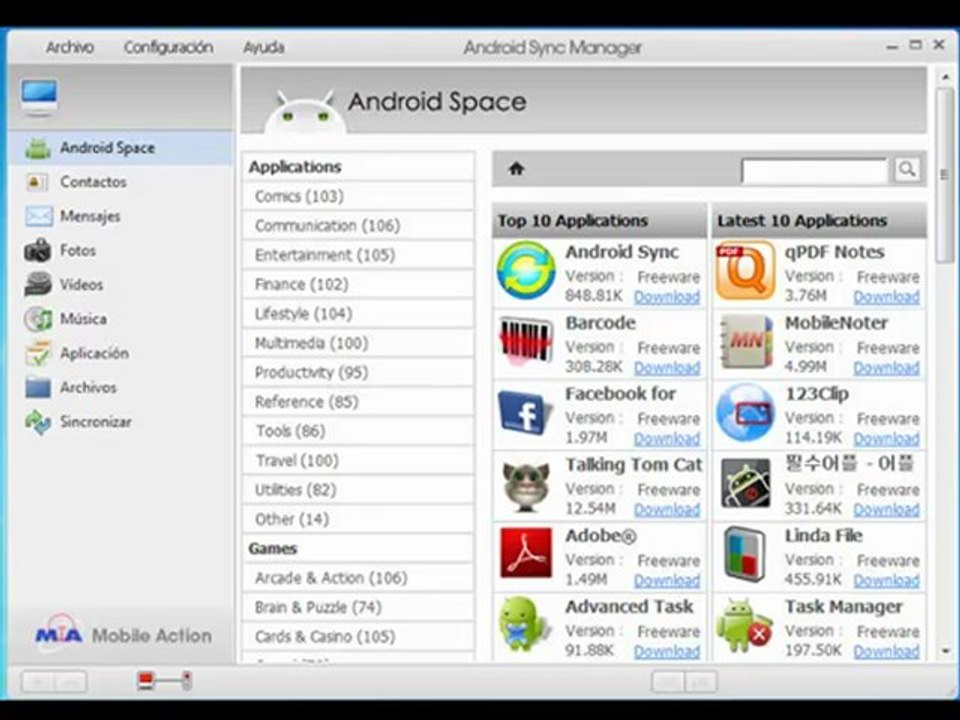960x720 pixels.
Task: Click the Task Manager app icon
Action: tap(744, 626)
